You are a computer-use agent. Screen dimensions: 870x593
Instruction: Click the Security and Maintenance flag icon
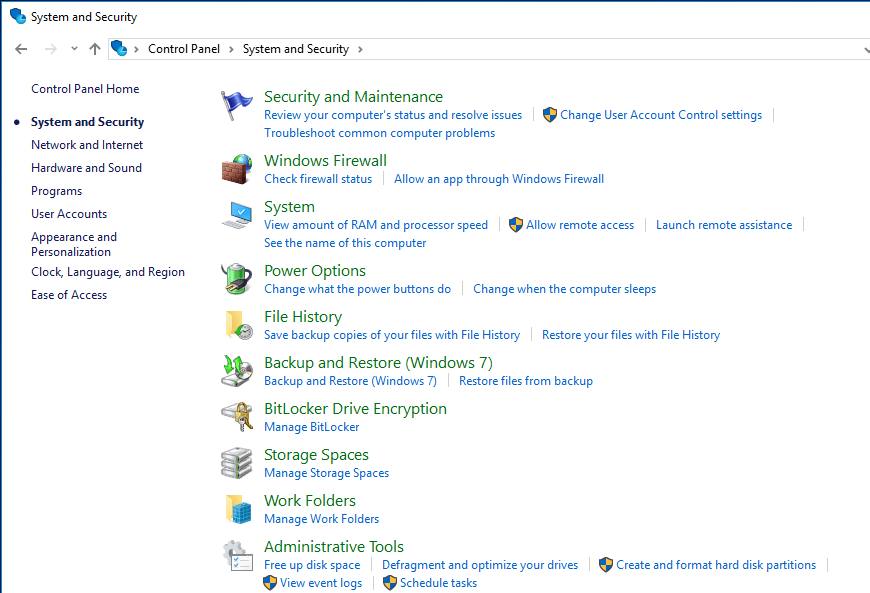point(237,105)
